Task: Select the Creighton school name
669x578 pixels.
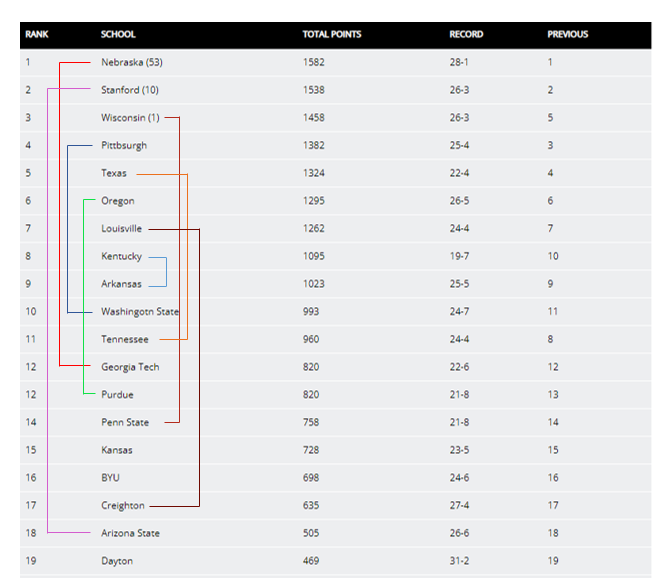Action: [x=123, y=506]
